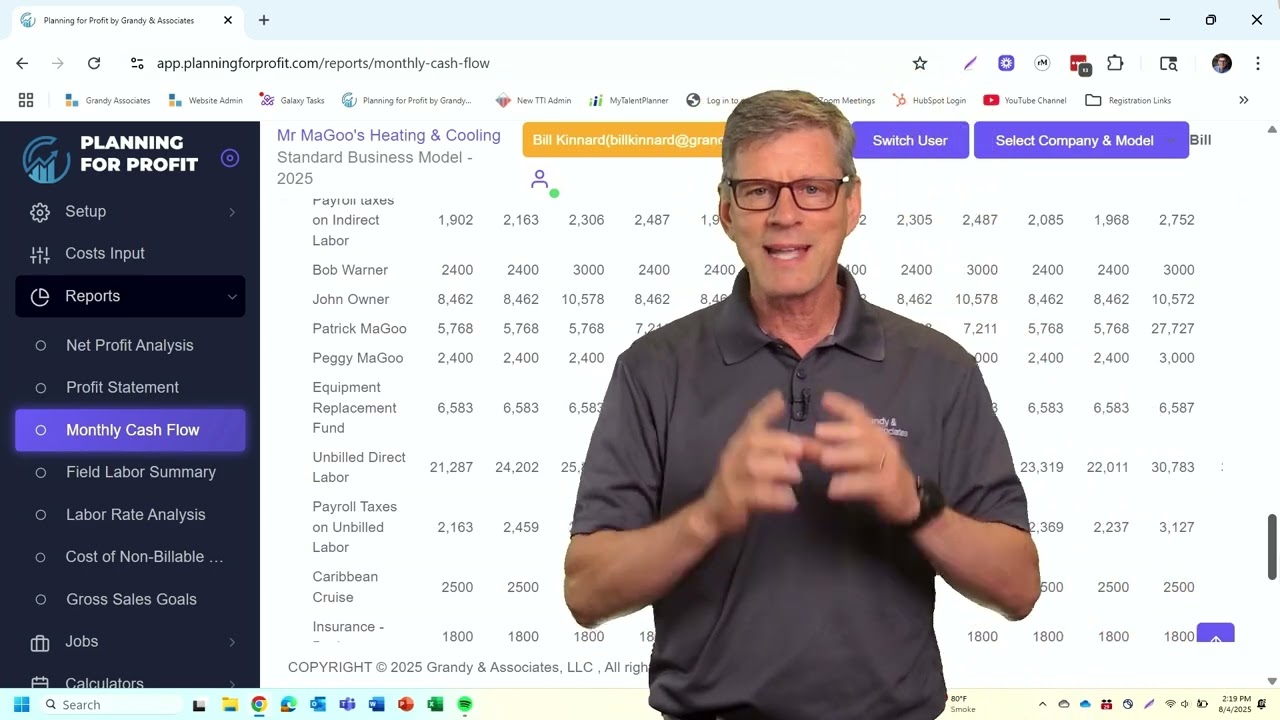
Task: Click the Mr MaGoo's Heating & Cooling title
Action: [389, 135]
